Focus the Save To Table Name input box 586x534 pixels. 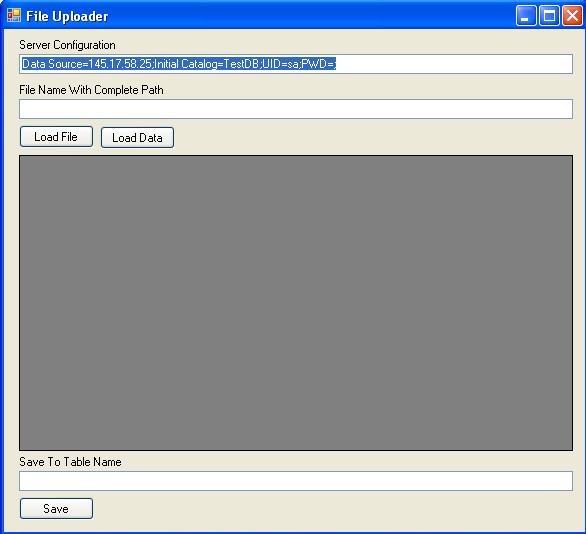(x=296, y=481)
